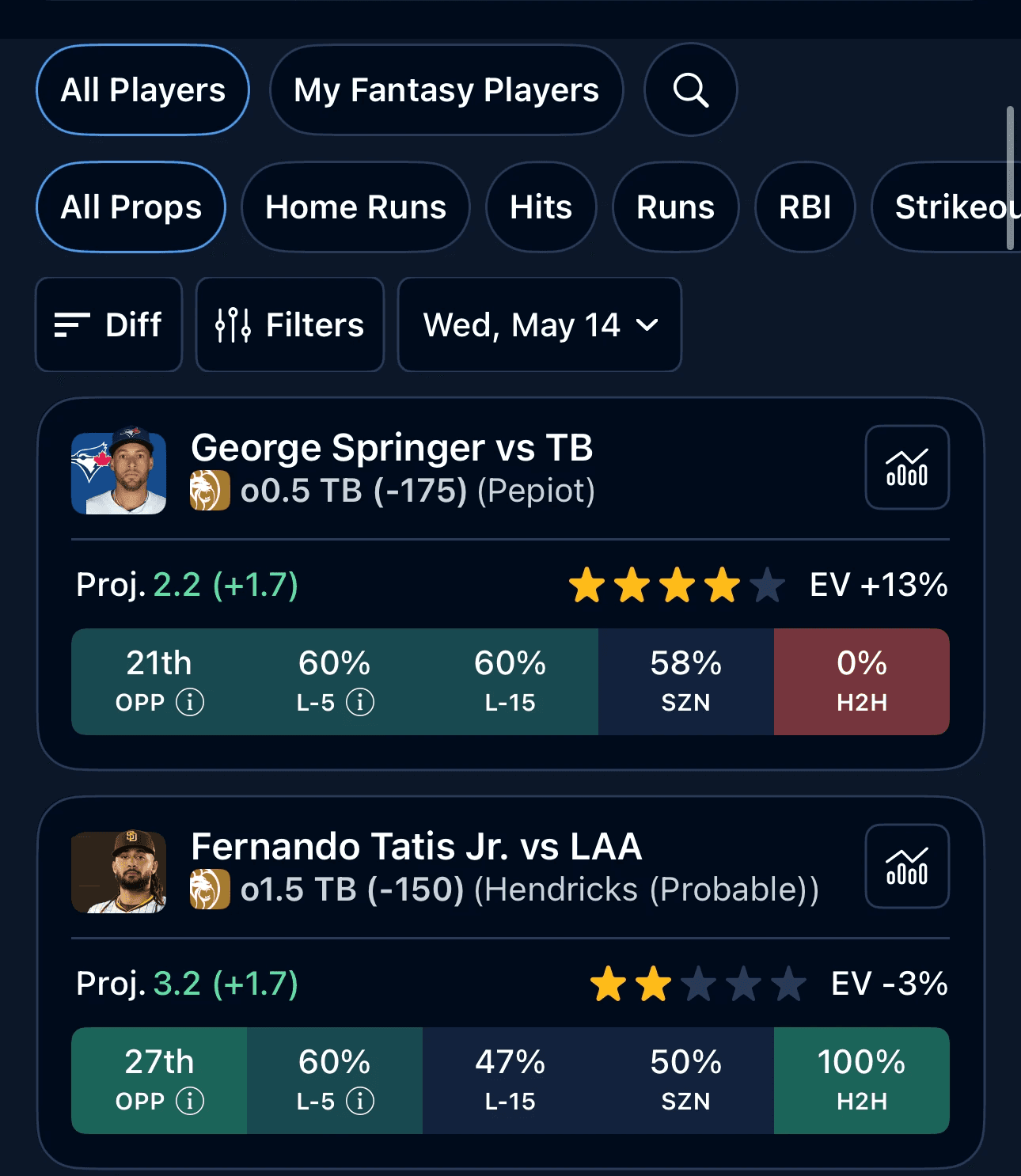Screen dimensions: 1021x1176
Task: Tap the sportsbook lion logo beside Springer's line
Action: (x=210, y=491)
